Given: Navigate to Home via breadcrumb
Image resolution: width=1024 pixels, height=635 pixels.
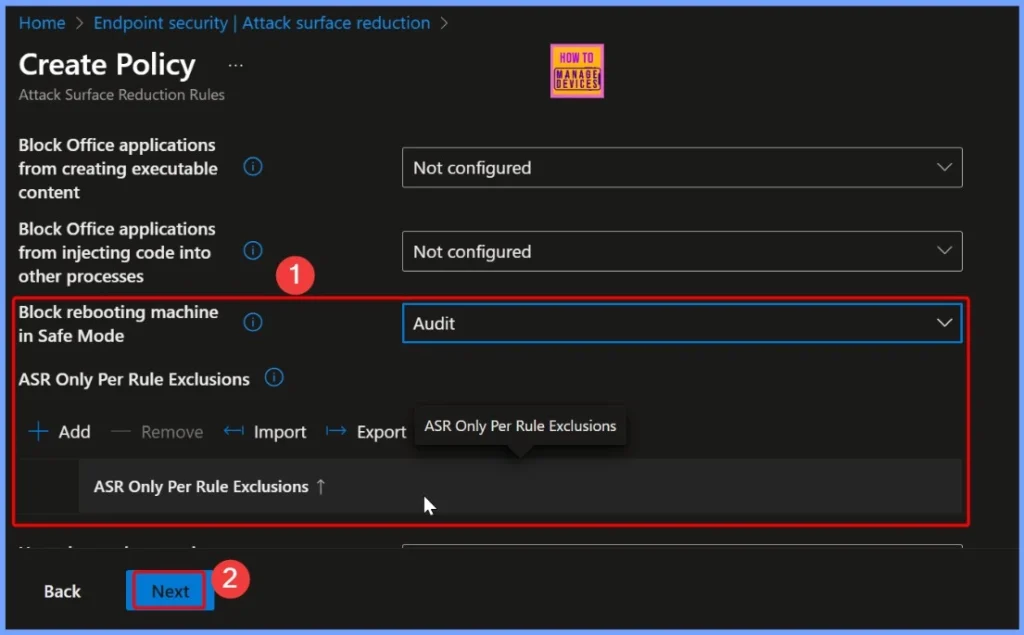Looking at the screenshot, I should click(42, 22).
